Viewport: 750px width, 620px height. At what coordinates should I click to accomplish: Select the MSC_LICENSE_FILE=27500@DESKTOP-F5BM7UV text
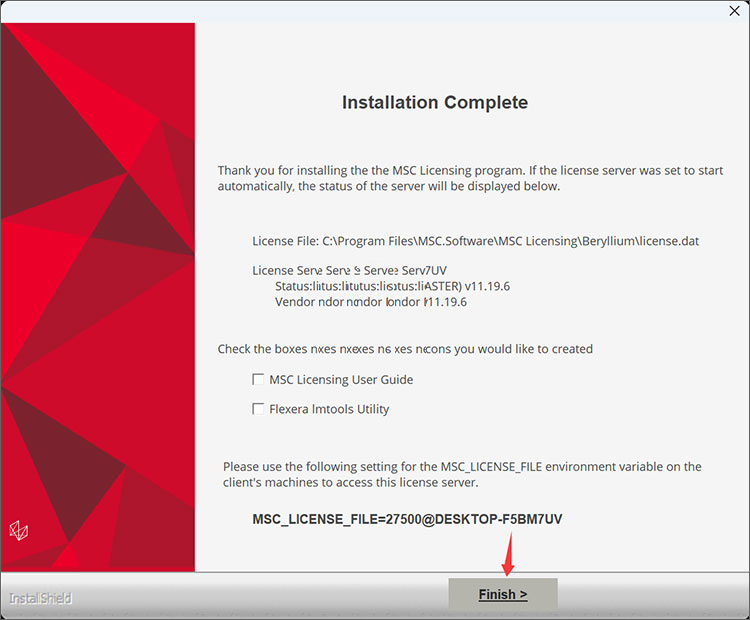pos(407,519)
